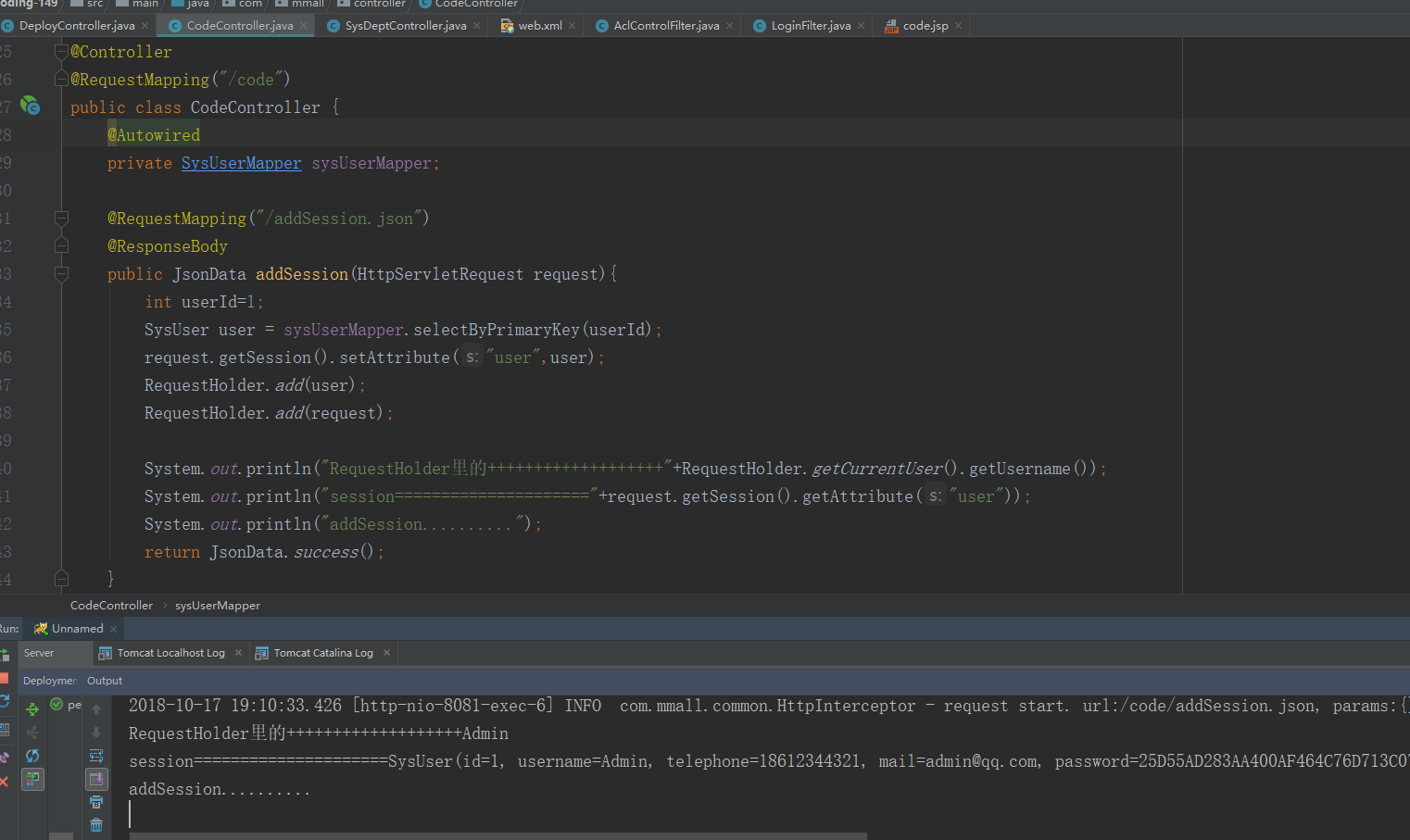Screen dimensions: 1410x840
Task: Click CodeController in the bottom breadcrumb
Action: 111,606
